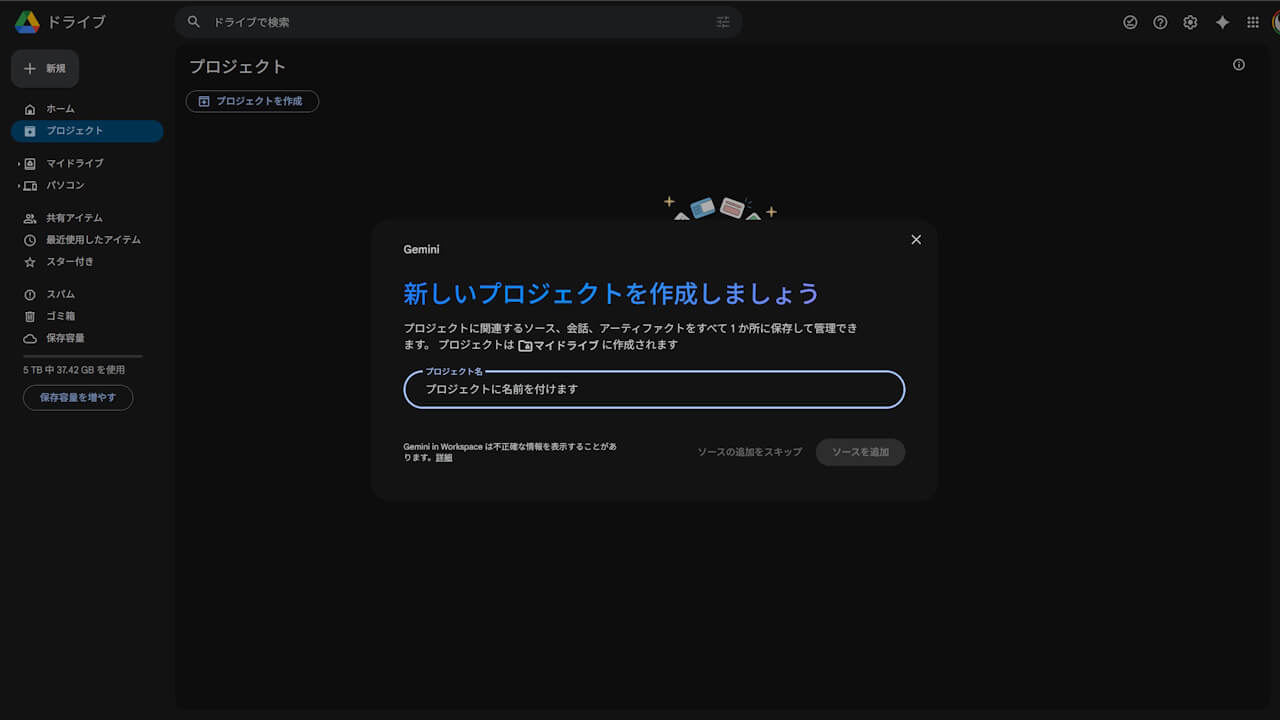Screen dimensions: 1280x720
Task: Click the マイドライブ folder icon in the dialog
Action: coord(525,345)
